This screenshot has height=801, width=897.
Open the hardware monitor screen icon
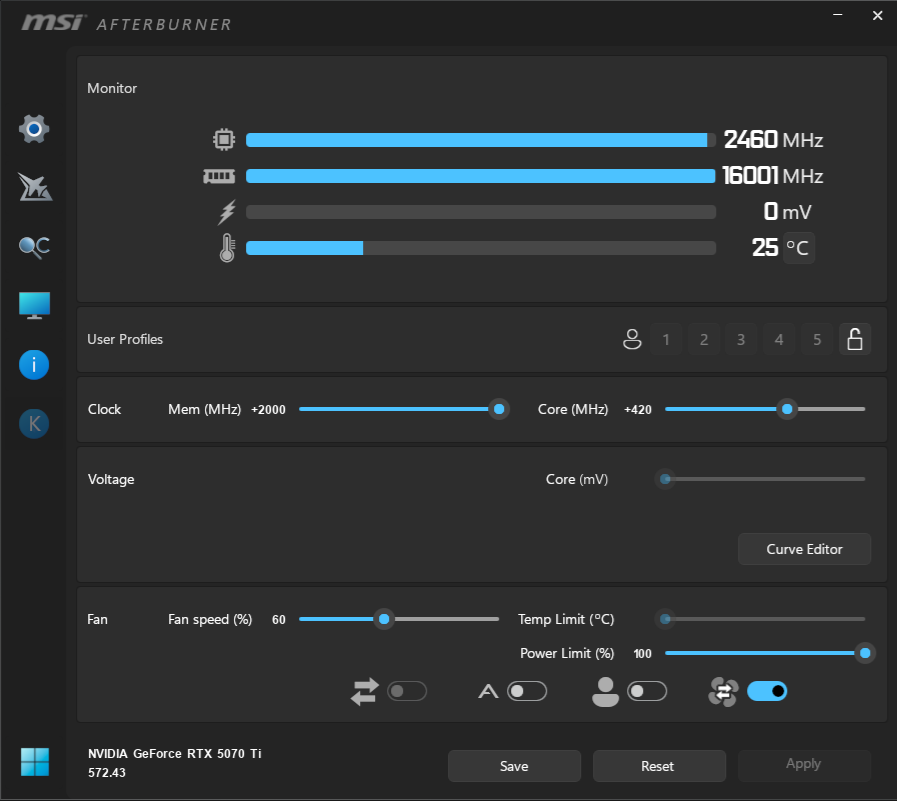(34, 306)
